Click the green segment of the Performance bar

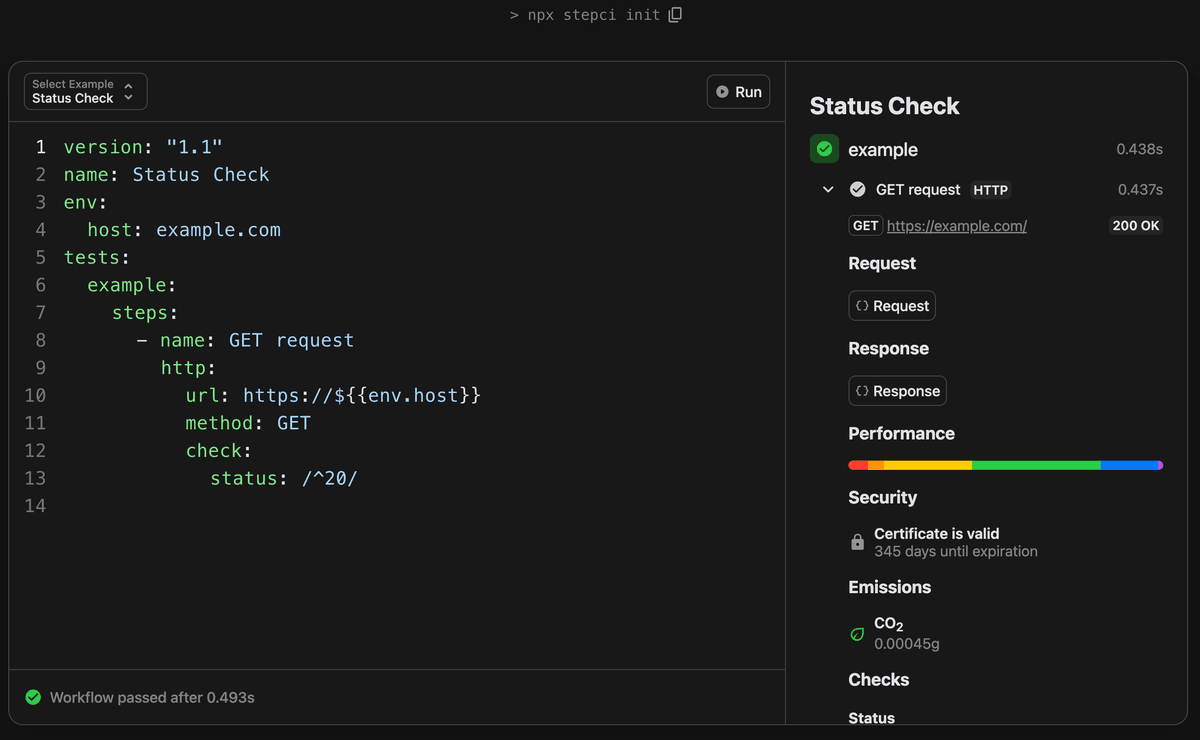pos(1035,465)
